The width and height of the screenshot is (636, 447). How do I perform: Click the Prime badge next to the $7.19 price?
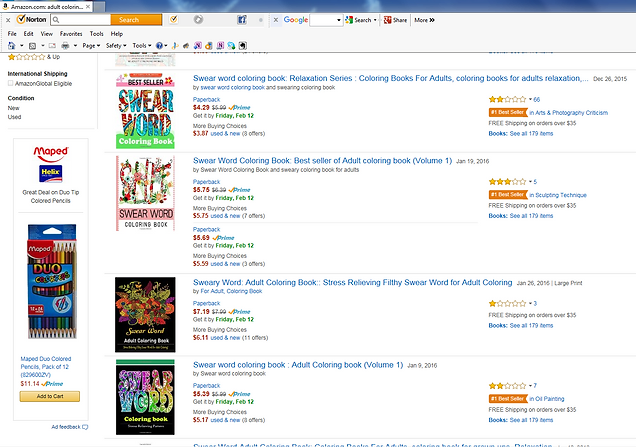point(239,312)
